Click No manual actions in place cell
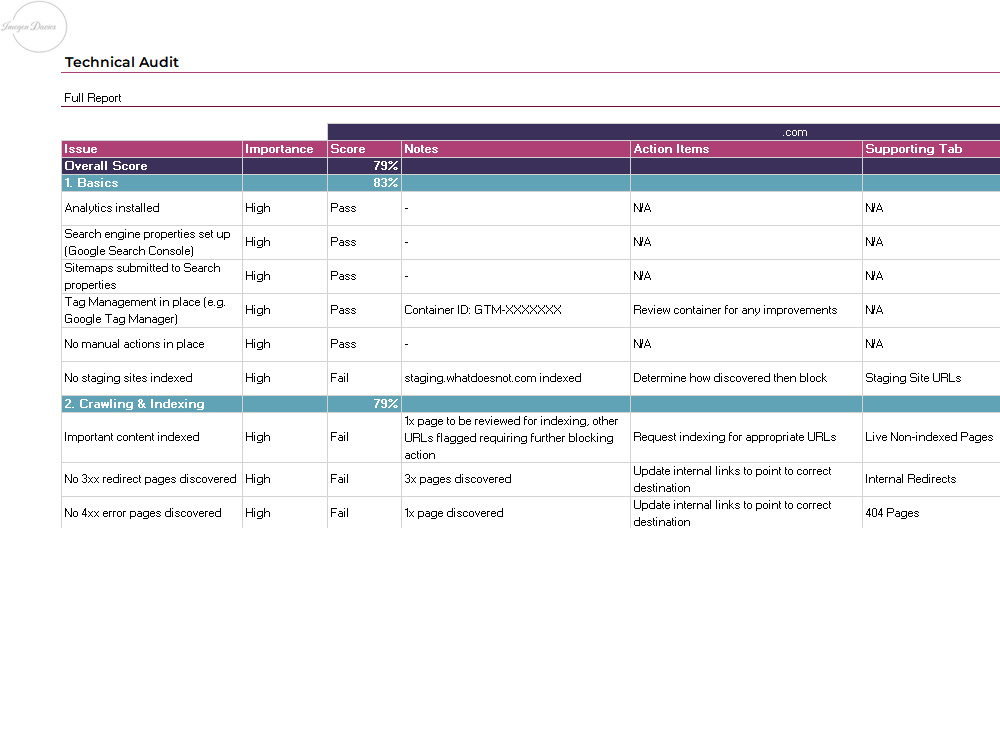The width and height of the screenshot is (1000, 750). click(x=152, y=344)
